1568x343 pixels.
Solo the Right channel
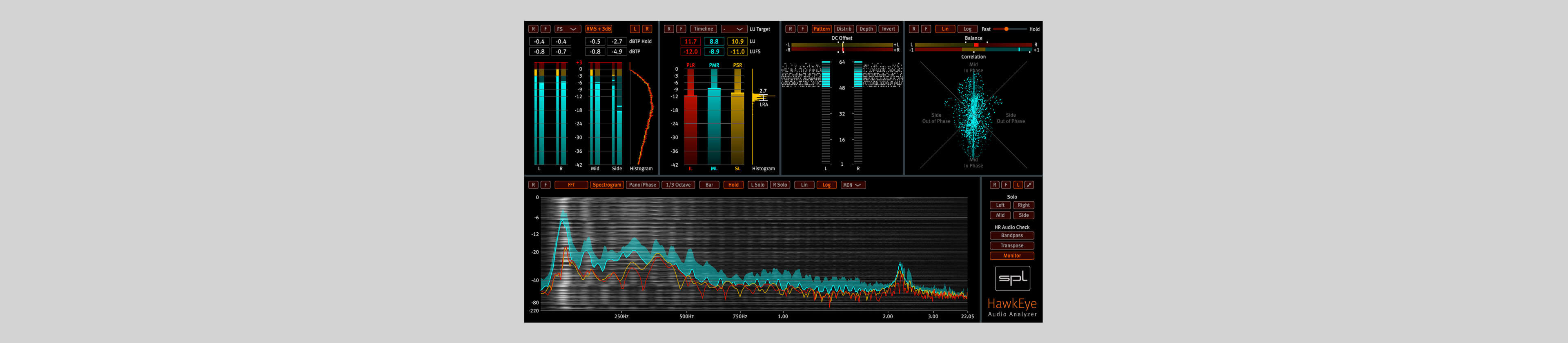(1024, 205)
